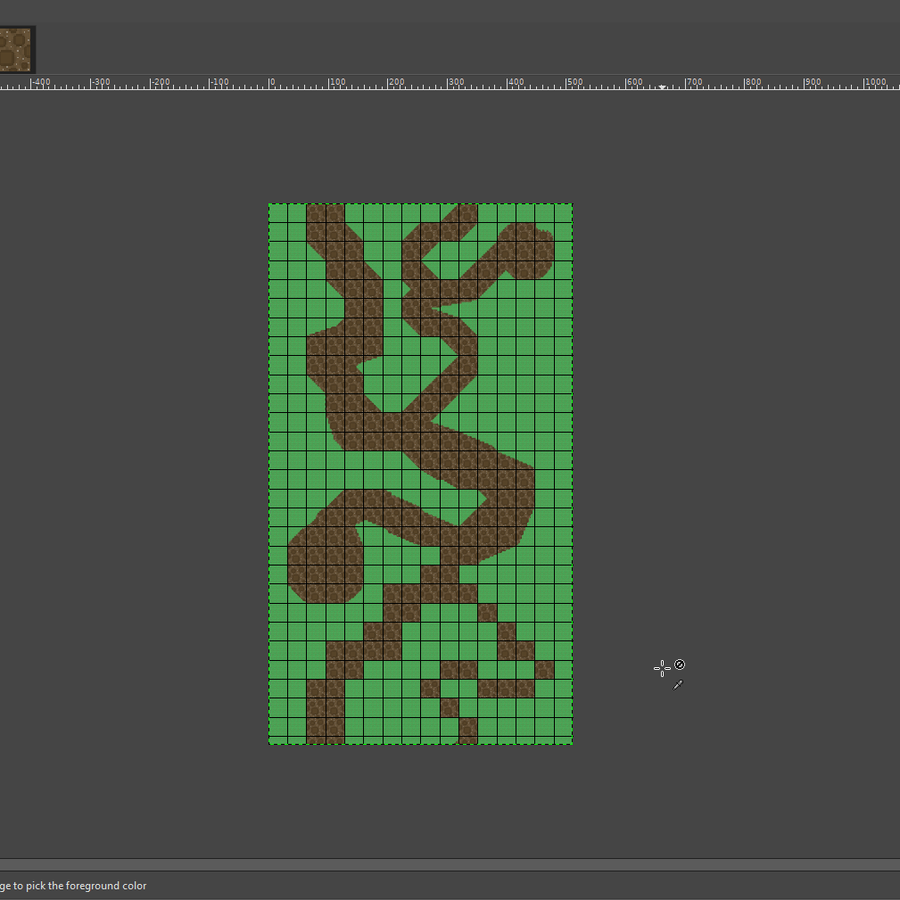Select the dirt-texture image tab thumbnail
The width and height of the screenshot is (900, 900).
click(15, 50)
